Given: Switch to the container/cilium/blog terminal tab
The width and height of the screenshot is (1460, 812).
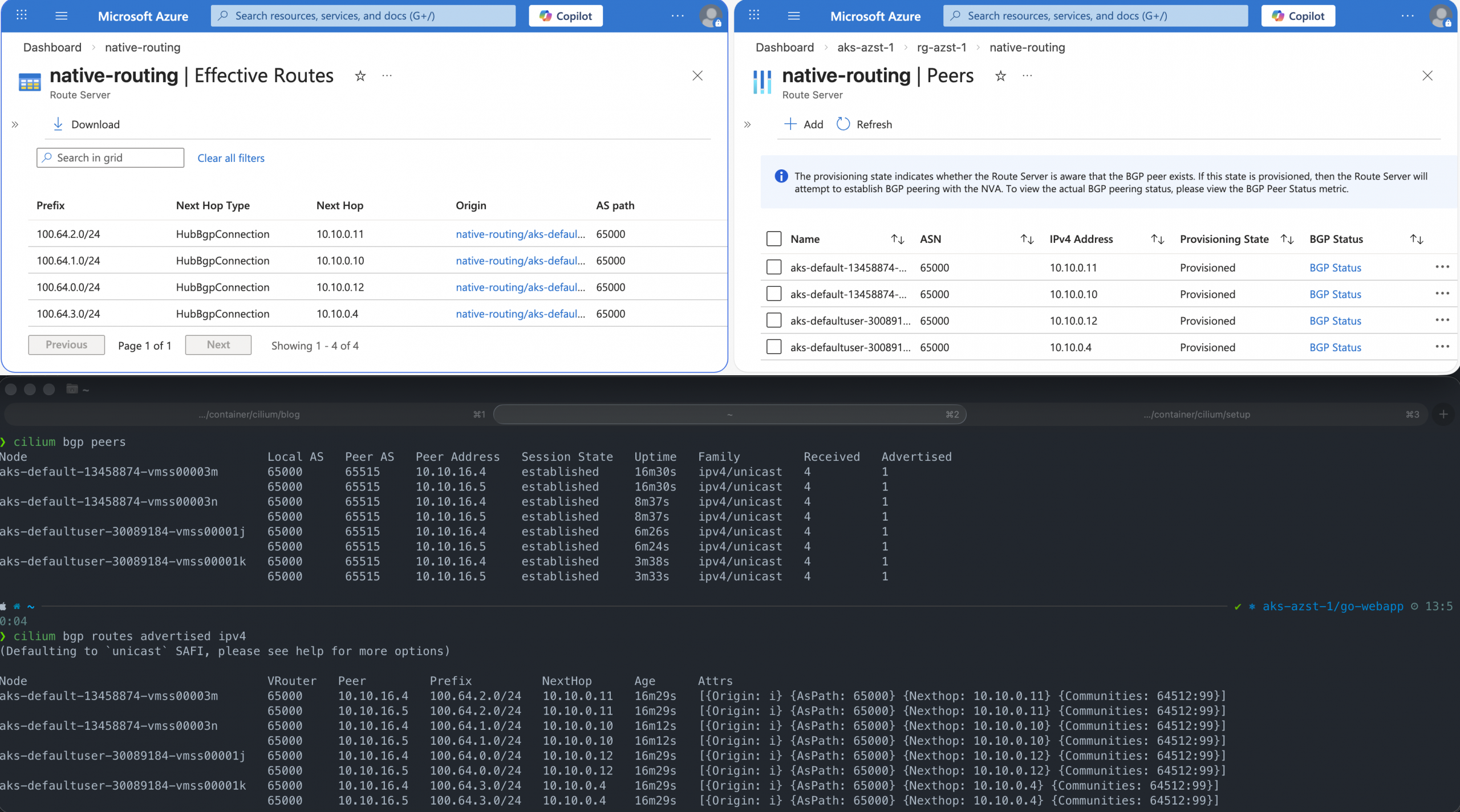Looking at the screenshot, I should 249,415.
